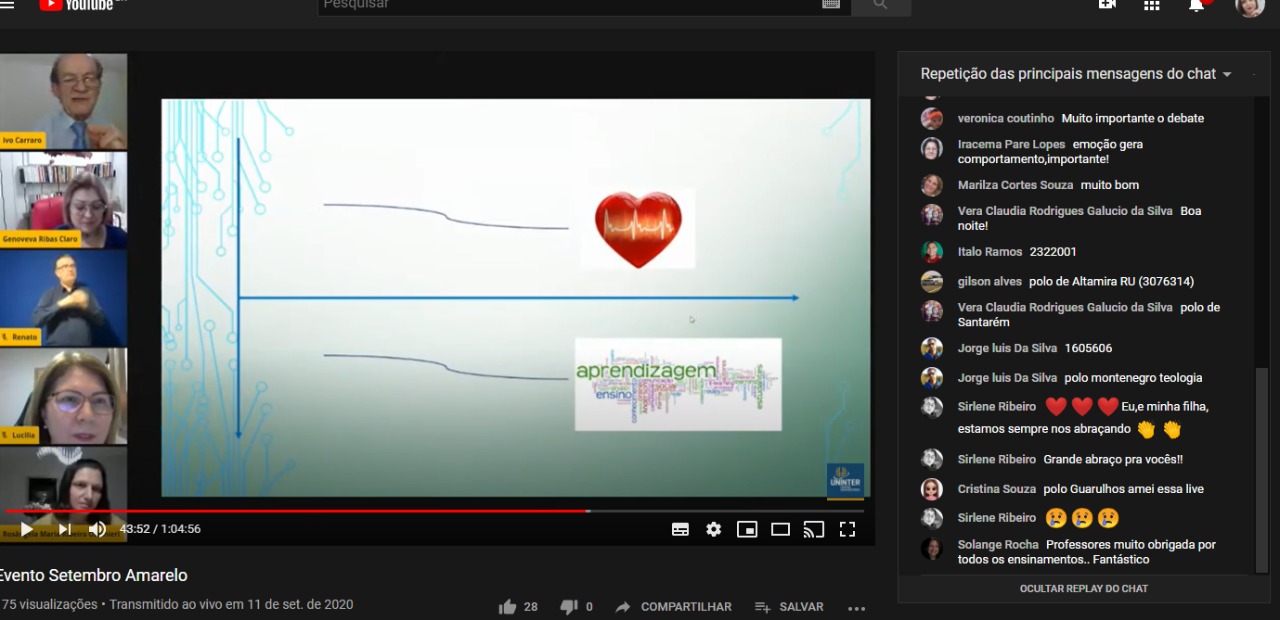The width and height of the screenshot is (1280, 620).
Task: Open YouTube apps grid menu
Action: pos(1151,5)
